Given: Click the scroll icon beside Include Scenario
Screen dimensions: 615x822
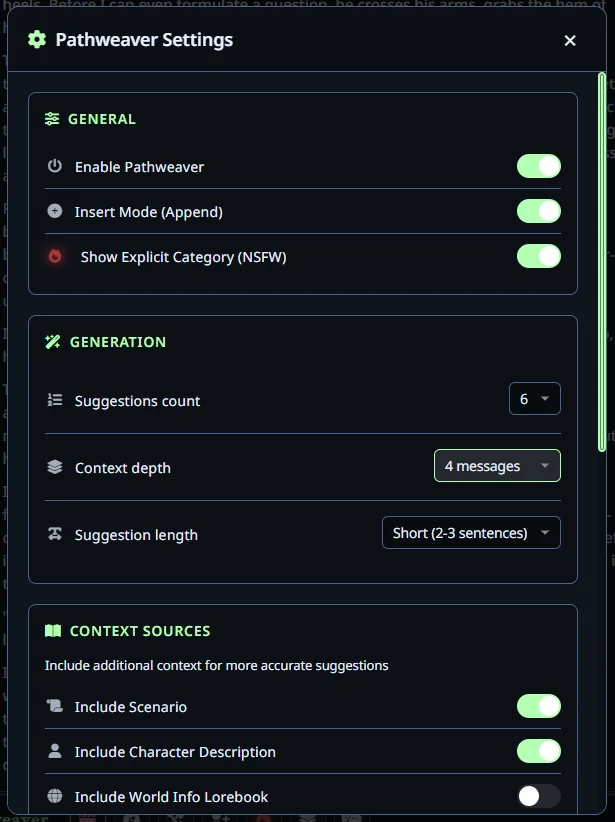Looking at the screenshot, I should point(55,706).
